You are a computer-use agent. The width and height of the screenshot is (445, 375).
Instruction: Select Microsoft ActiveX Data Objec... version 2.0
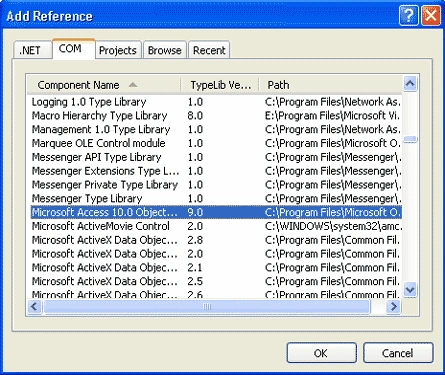click(x=216, y=254)
